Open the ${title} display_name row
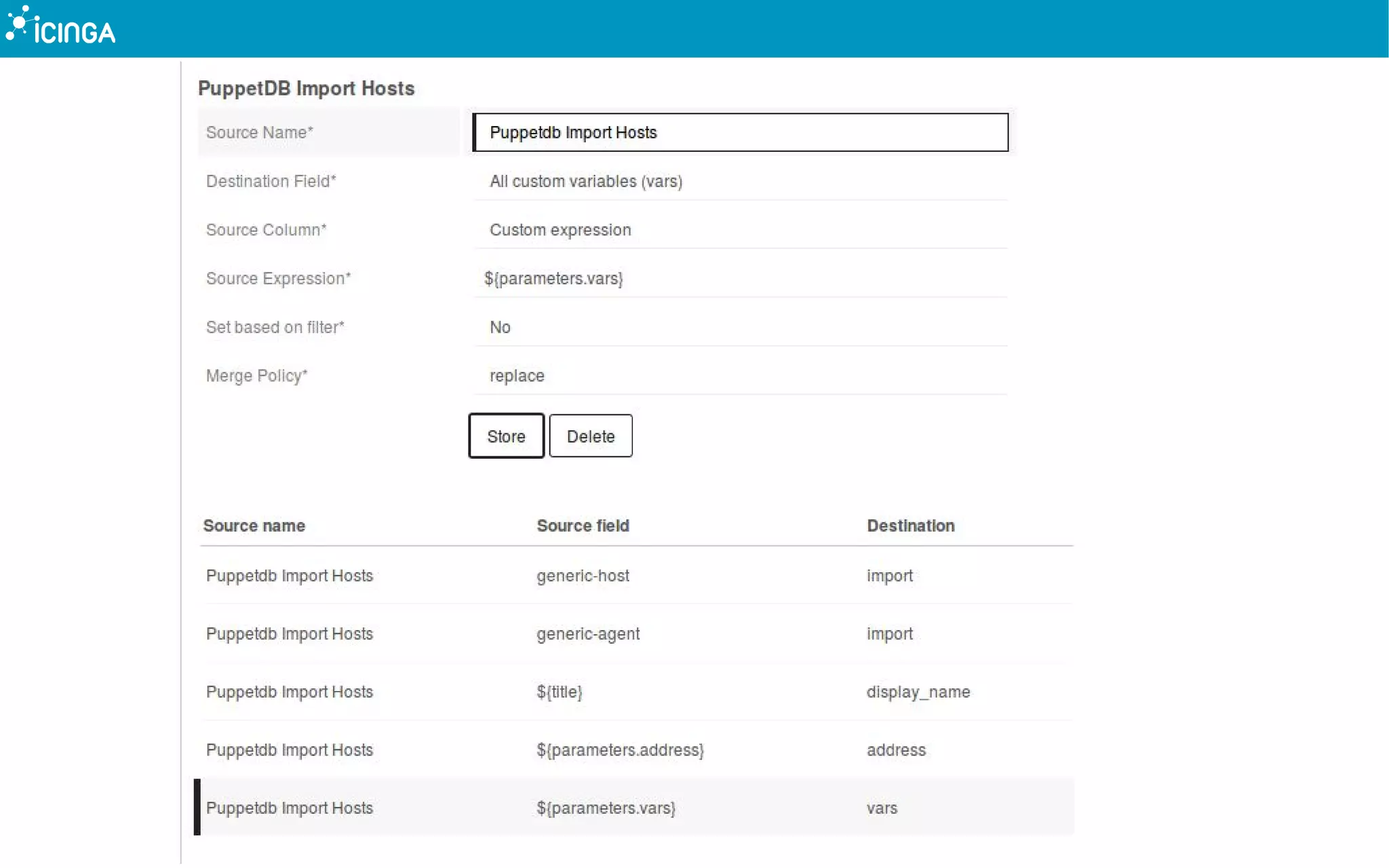 click(559, 692)
